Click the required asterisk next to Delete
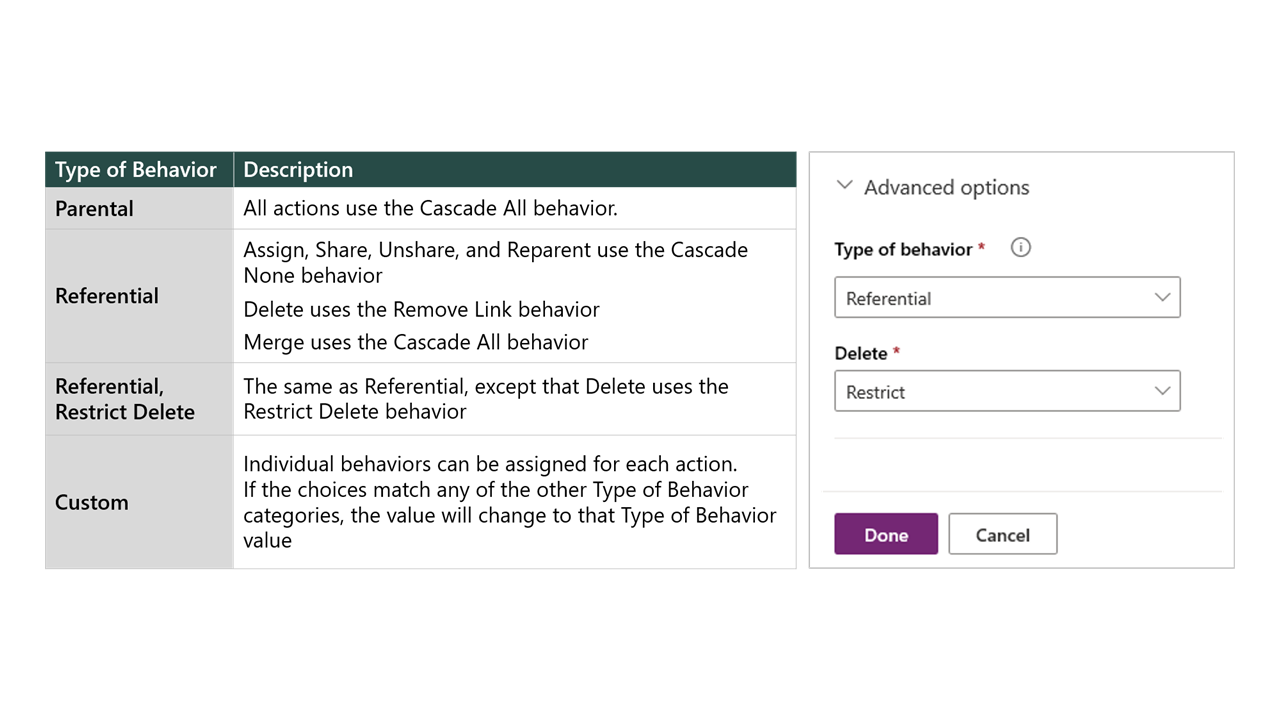This screenshot has height=720, width=1280. (896, 352)
